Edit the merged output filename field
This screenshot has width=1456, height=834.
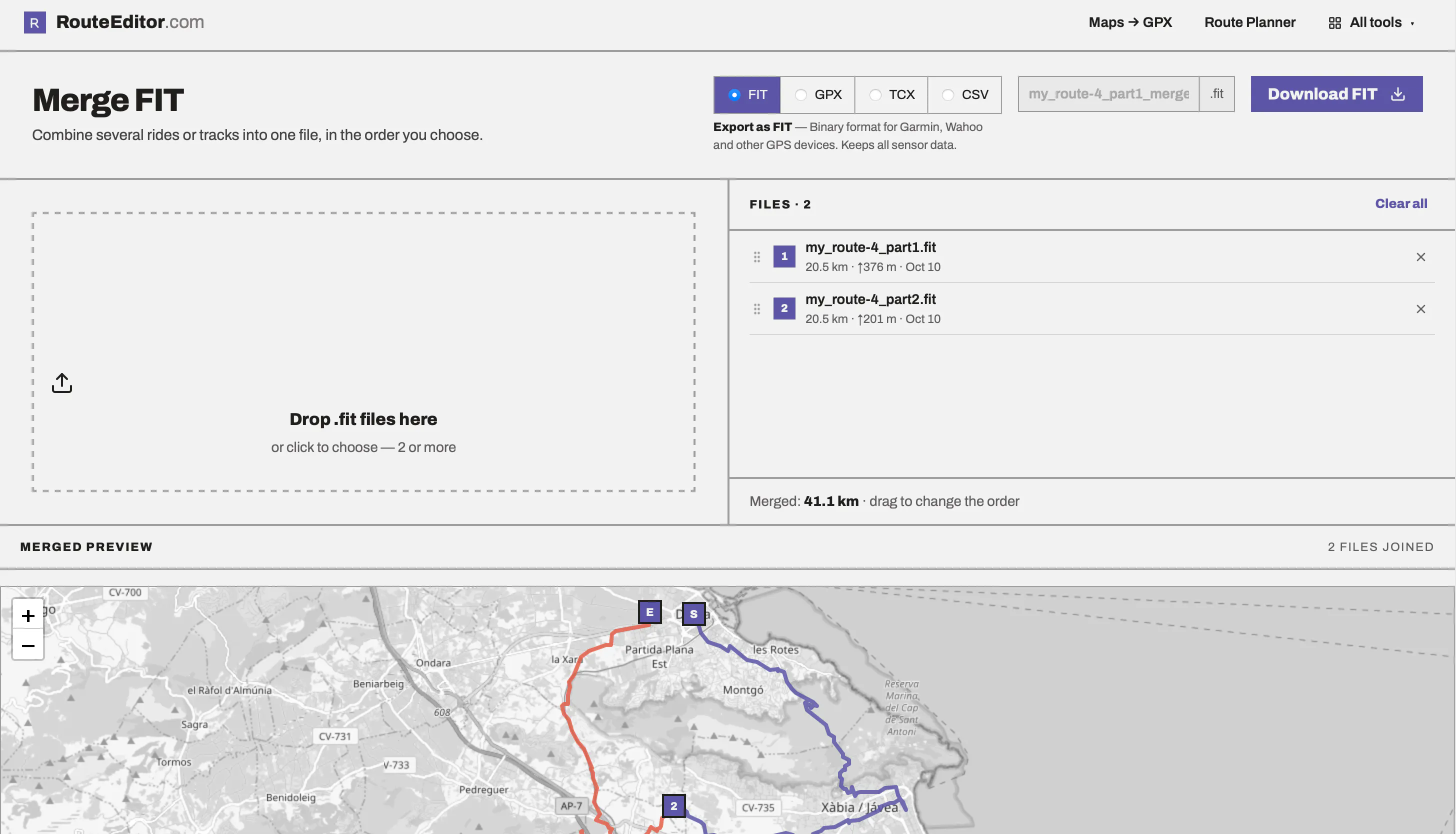[1108, 94]
